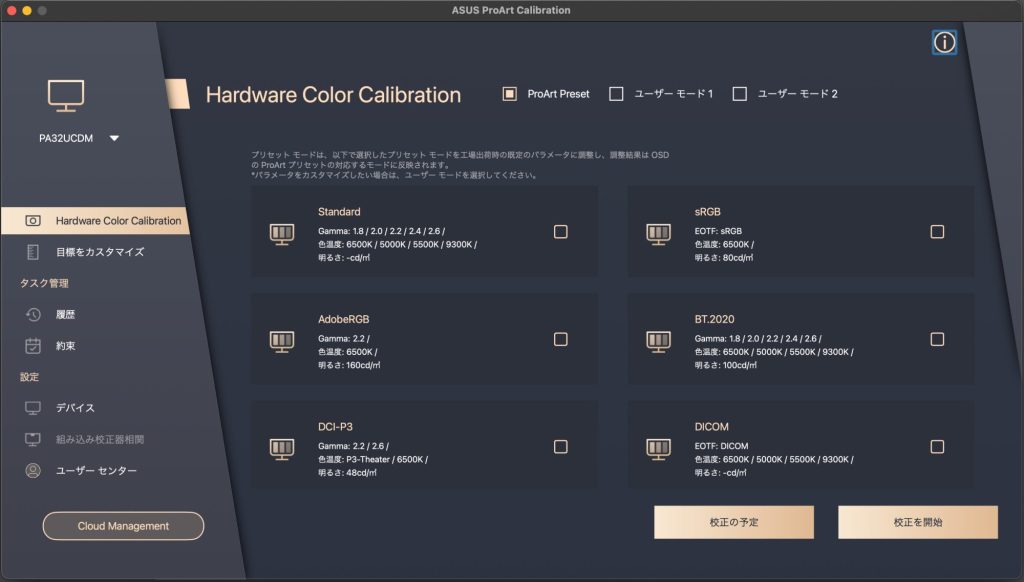Tick the DICOM preset checkbox
Viewport: 1024px width, 582px height.
point(937,447)
